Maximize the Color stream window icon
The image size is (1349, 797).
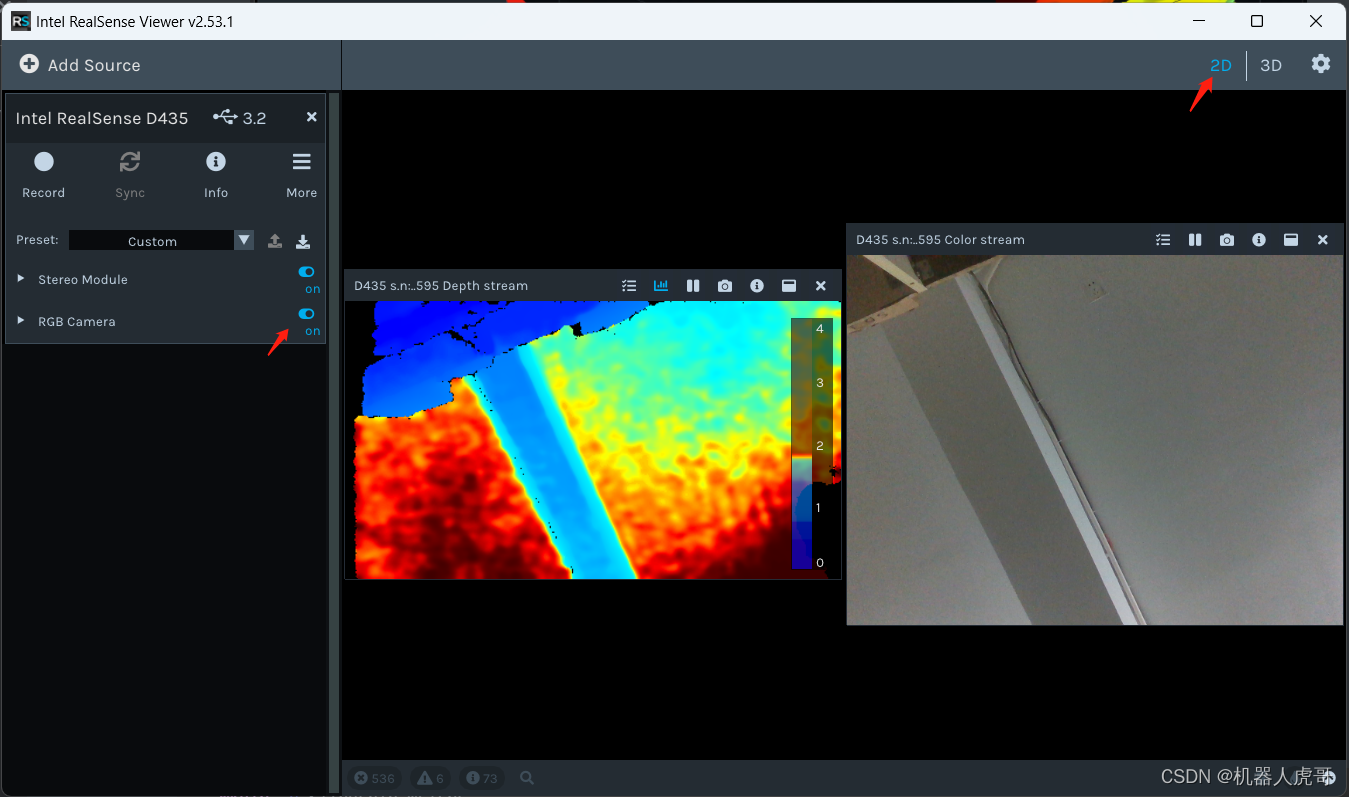click(1291, 240)
